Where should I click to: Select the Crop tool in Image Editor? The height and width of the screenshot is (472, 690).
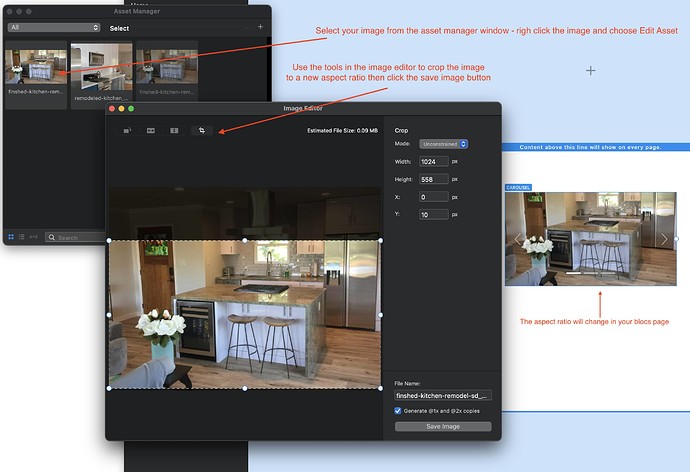(201, 130)
